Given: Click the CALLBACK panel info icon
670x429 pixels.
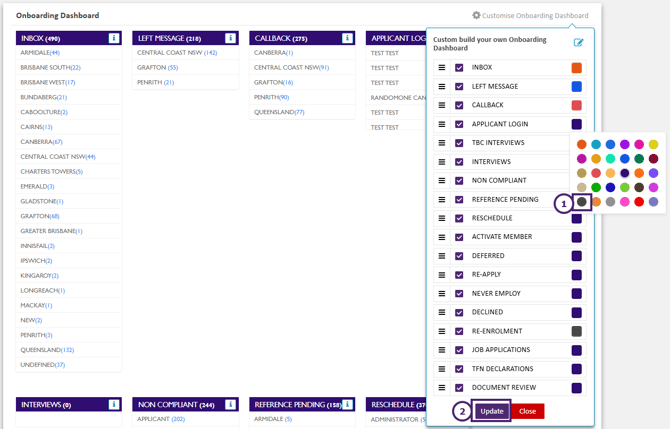Looking at the screenshot, I should coord(347,38).
